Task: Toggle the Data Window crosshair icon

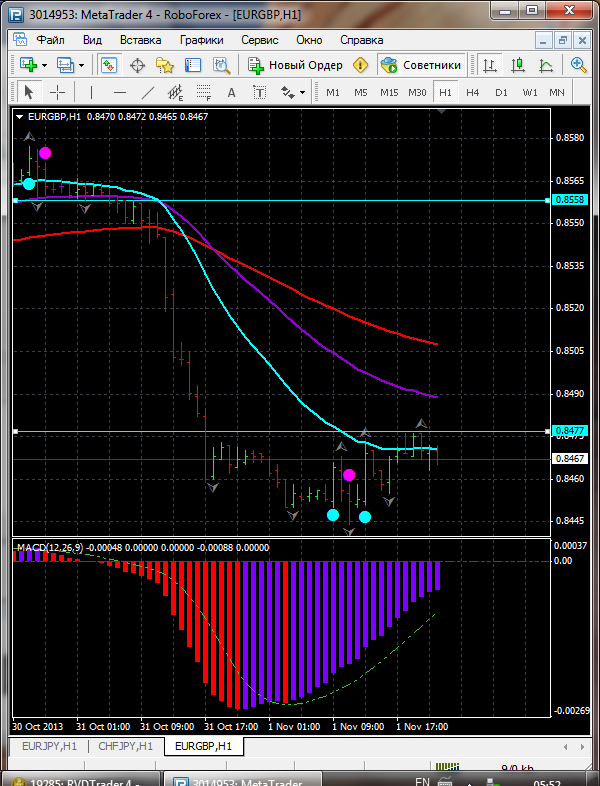Action: pos(137,65)
